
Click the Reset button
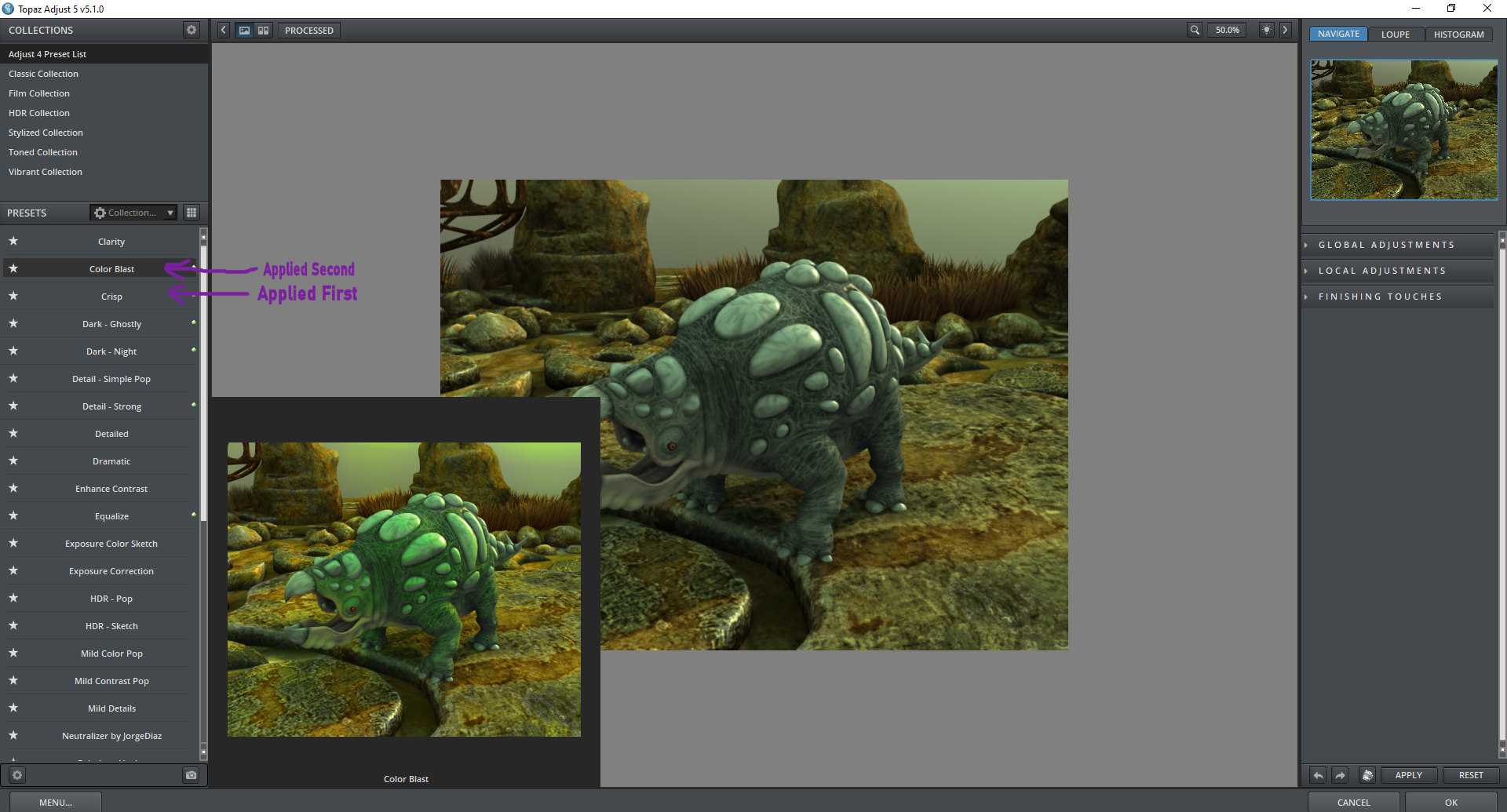[1471, 775]
